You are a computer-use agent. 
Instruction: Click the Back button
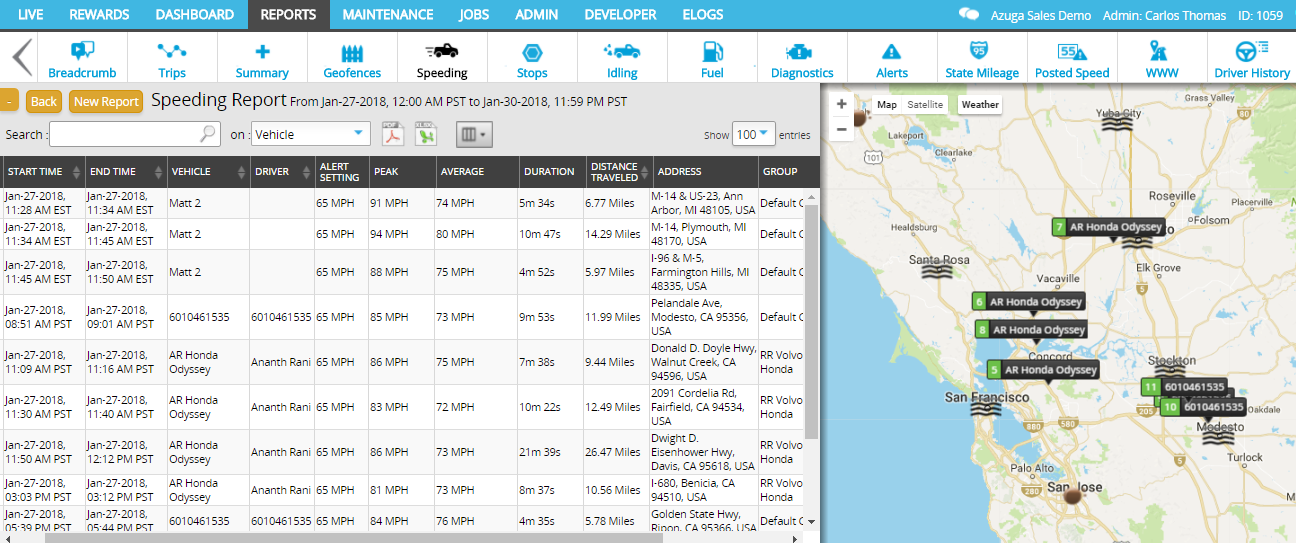tap(44, 101)
